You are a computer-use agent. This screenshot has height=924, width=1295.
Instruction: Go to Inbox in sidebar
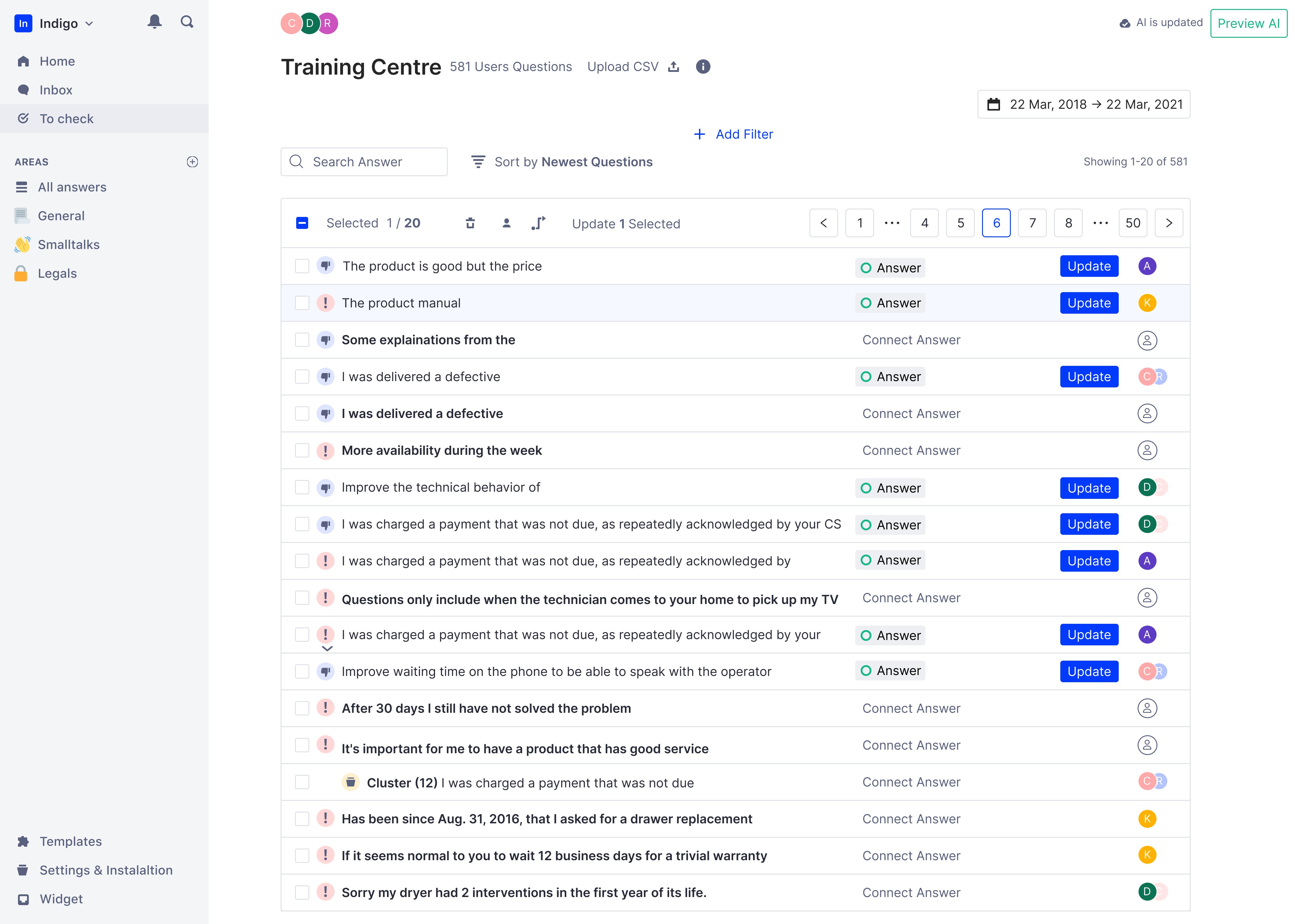click(x=56, y=90)
